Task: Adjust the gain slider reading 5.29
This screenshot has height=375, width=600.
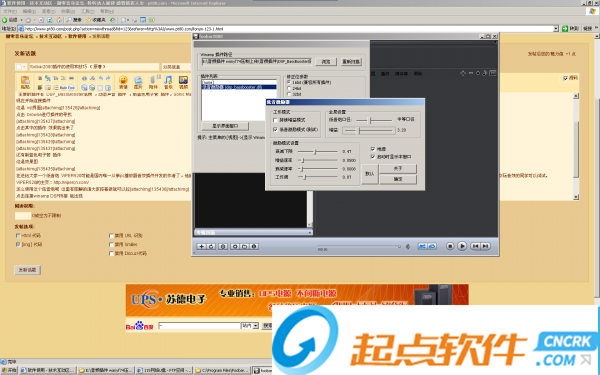Action: coord(369,130)
